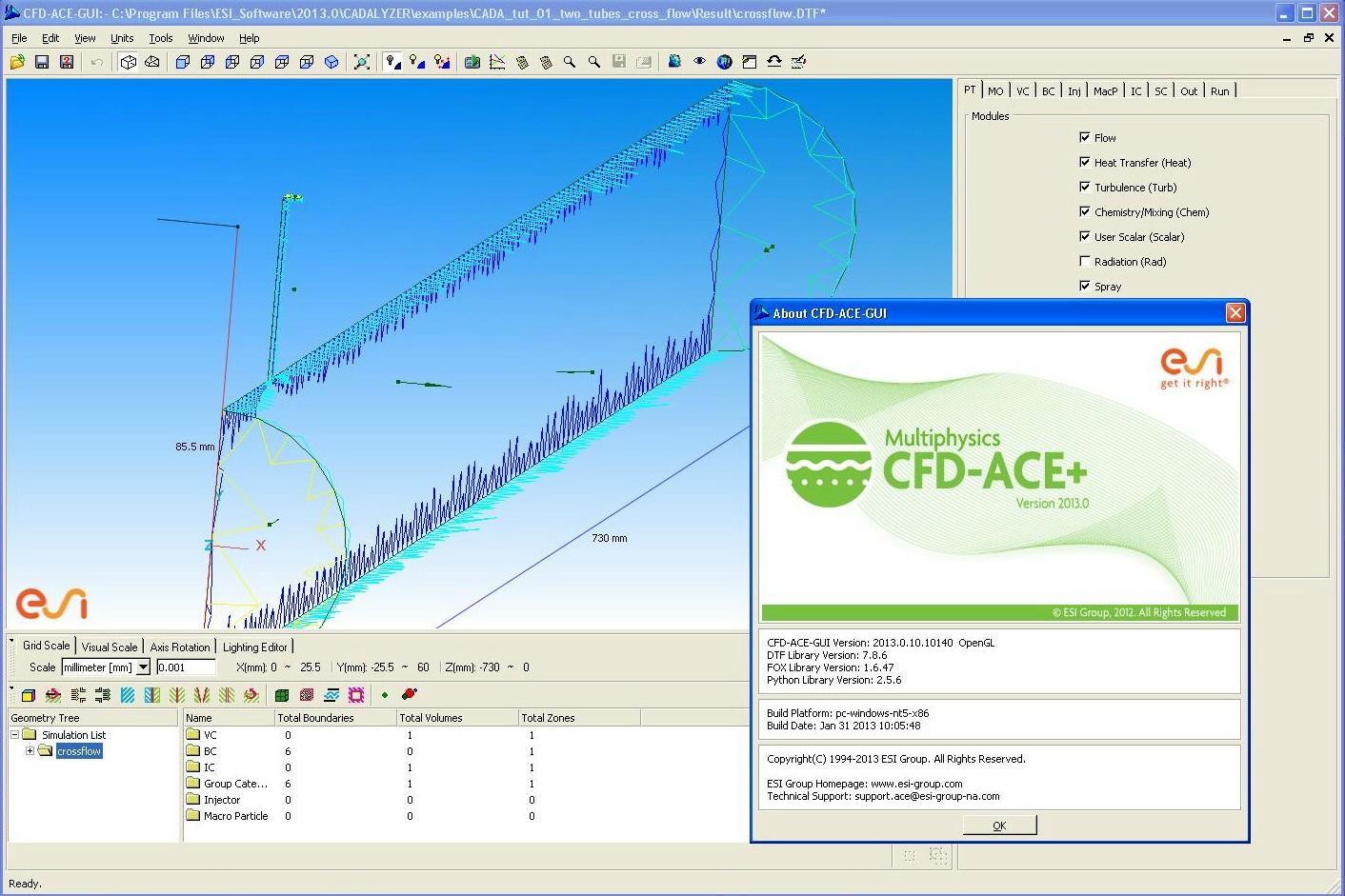
Task: Click the open file folder icon
Action: coord(17,62)
